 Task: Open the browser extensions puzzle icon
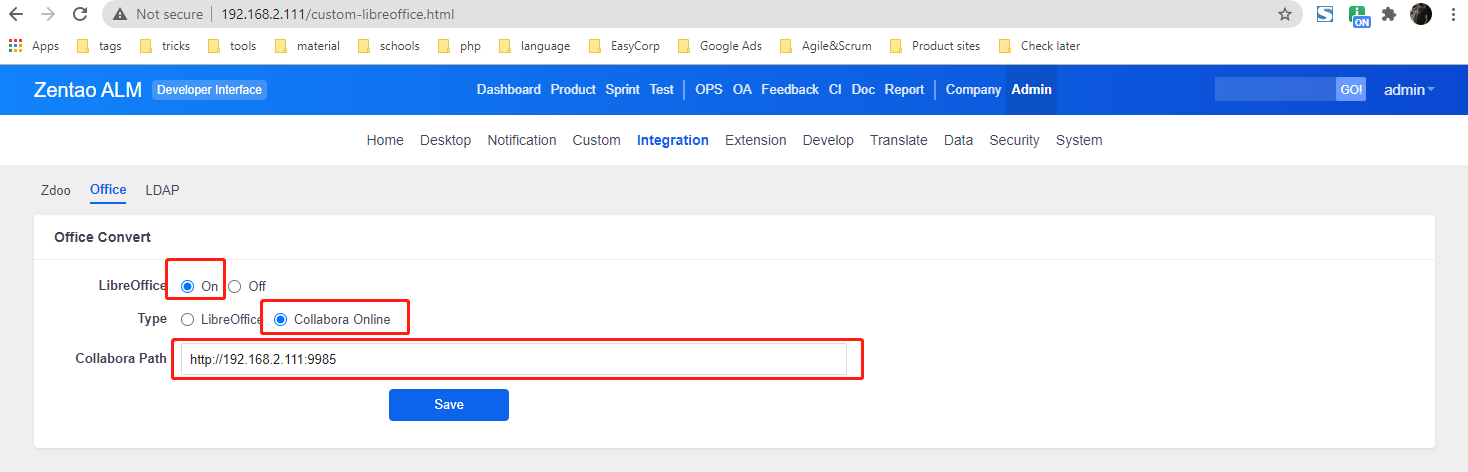pos(1389,15)
